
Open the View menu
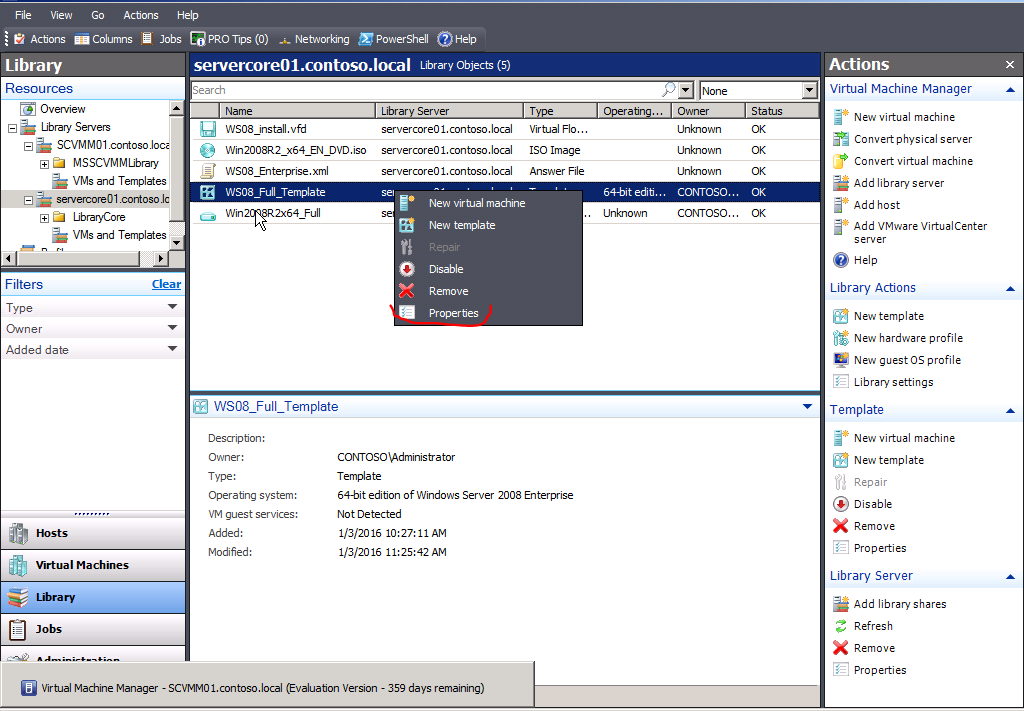point(61,15)
